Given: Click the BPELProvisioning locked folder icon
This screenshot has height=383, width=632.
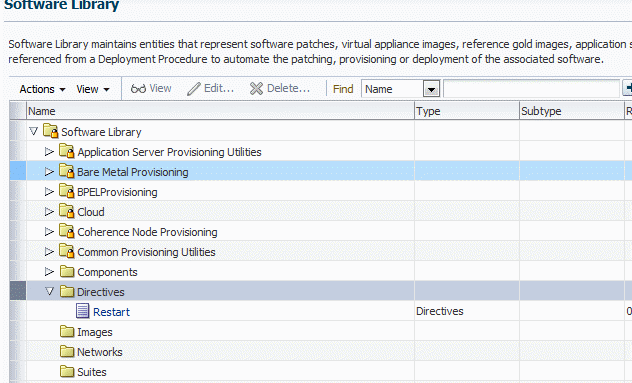Looking at the screenshot, I should [x=67, y=191].
